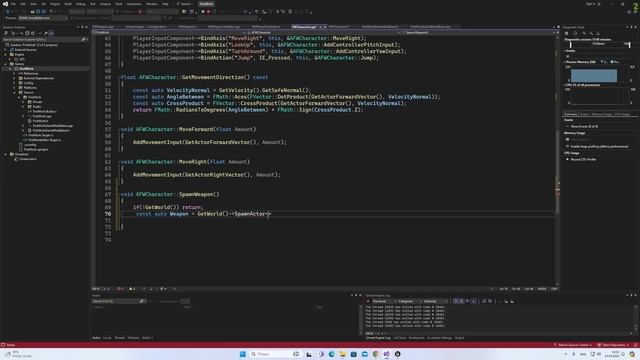Click the right handle of diagnostics timeline
This screenshot has width=640, height=360.
[629, 44]
